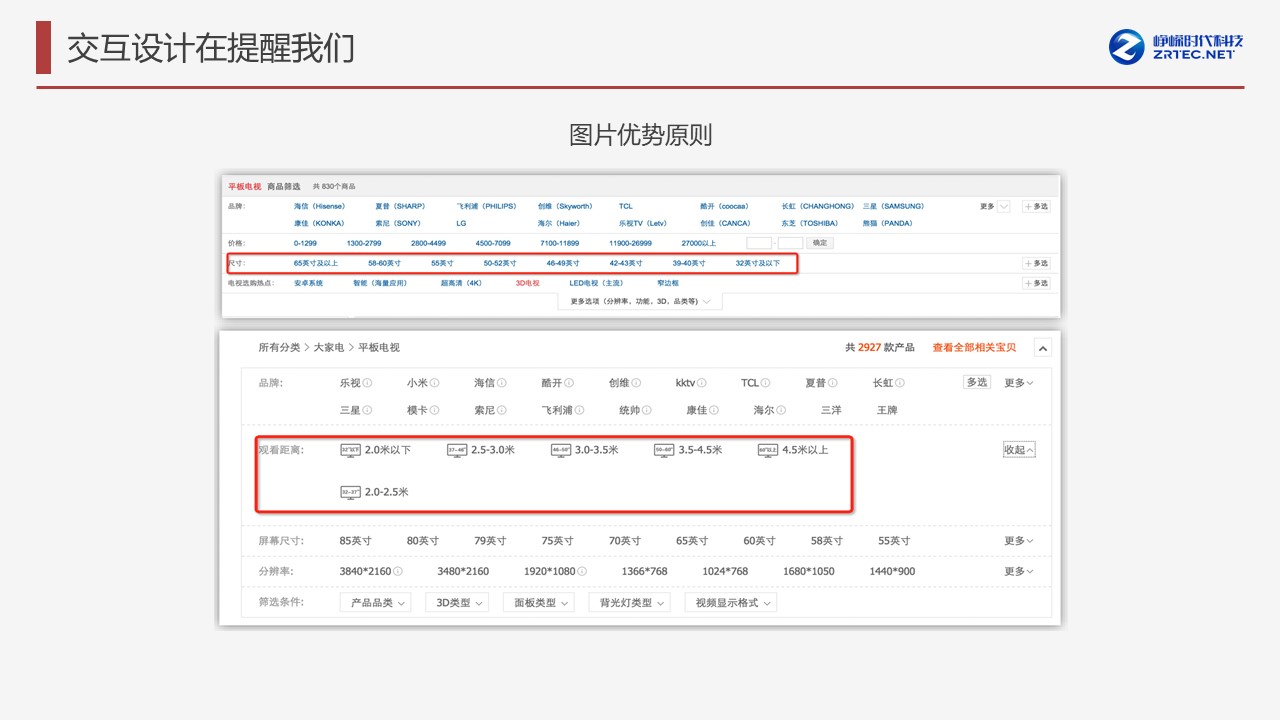
Task: Click the info icon next to 三星
Action: click(367, 410)
